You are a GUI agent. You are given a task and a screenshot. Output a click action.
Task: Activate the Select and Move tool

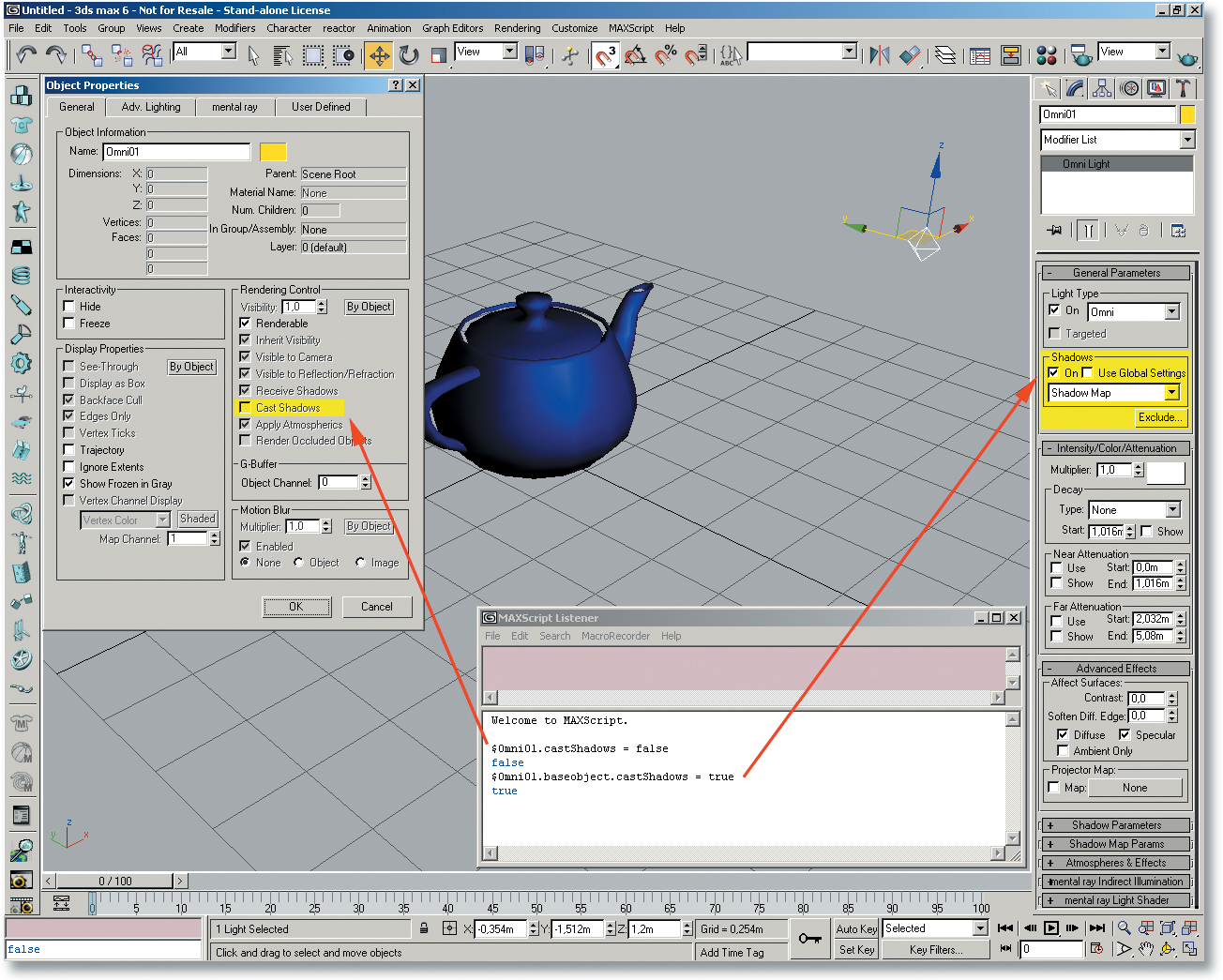[x=379, y=55]
